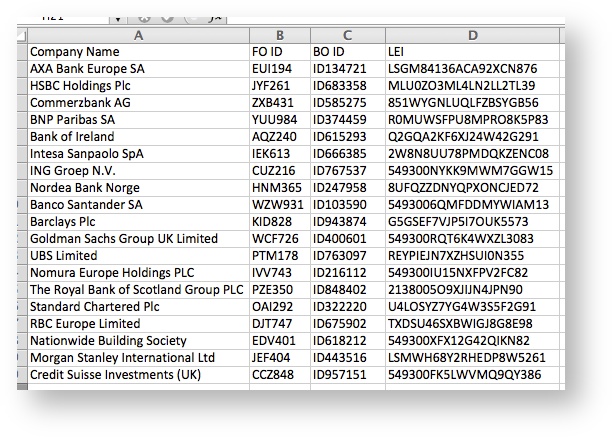Click LEI cell 'Q2GQA2KF6XJ24W42G291'

pyautogui.click(x=473, y=137)
